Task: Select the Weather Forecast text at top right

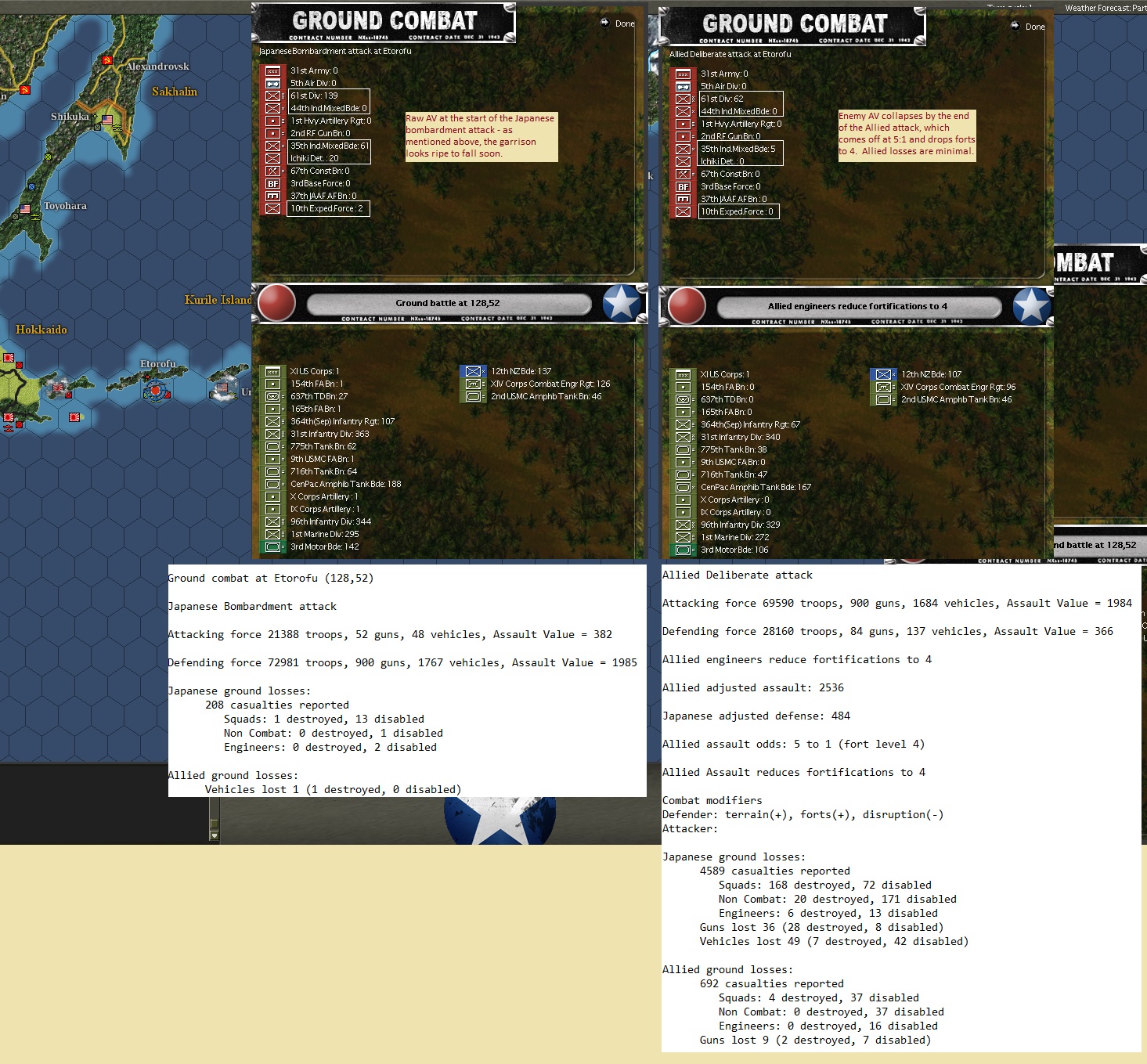Action: (x=1106, y=9)
